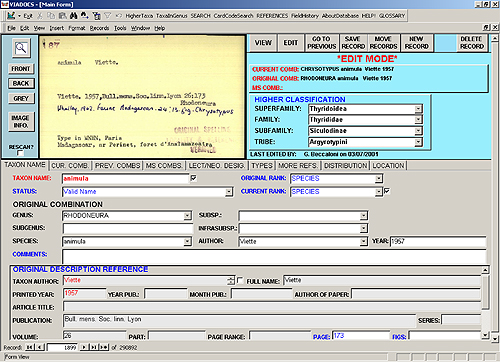Click the scanned index card image
The width and height of the screenshot is (500, 362).
(142, 97)
